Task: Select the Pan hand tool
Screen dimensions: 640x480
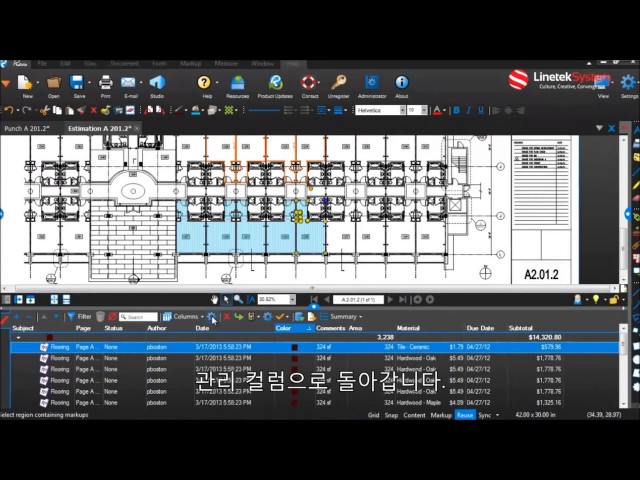Action: tap(214, 300)
